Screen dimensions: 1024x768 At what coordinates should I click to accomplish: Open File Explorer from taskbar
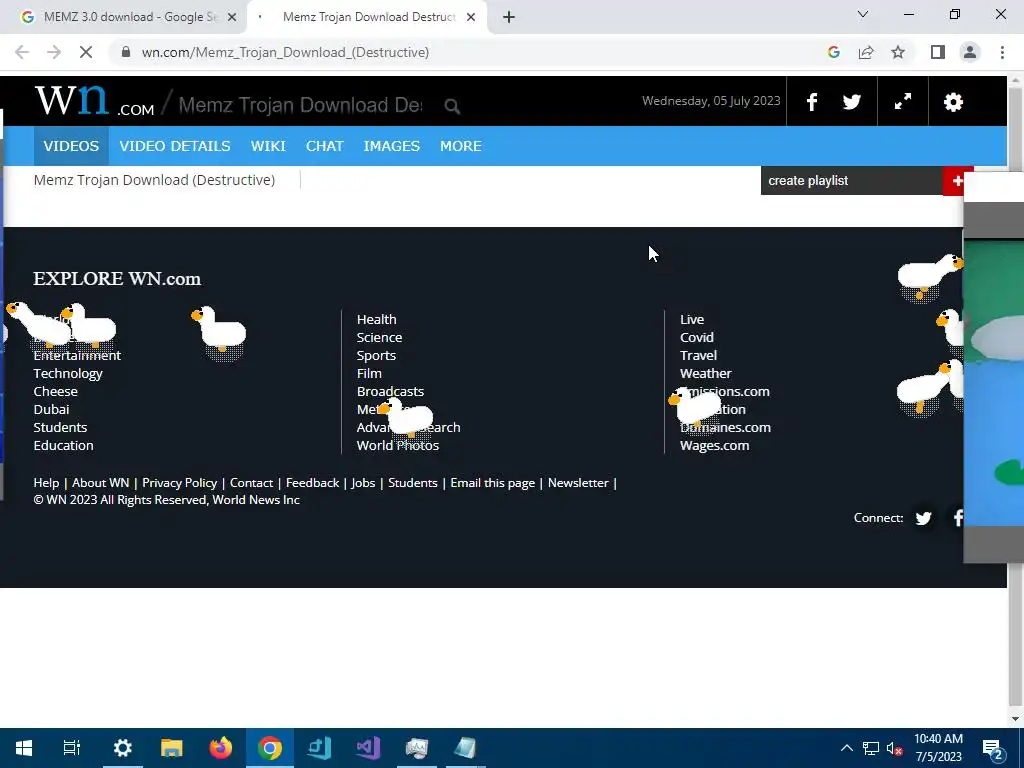[x=172, y=748]
